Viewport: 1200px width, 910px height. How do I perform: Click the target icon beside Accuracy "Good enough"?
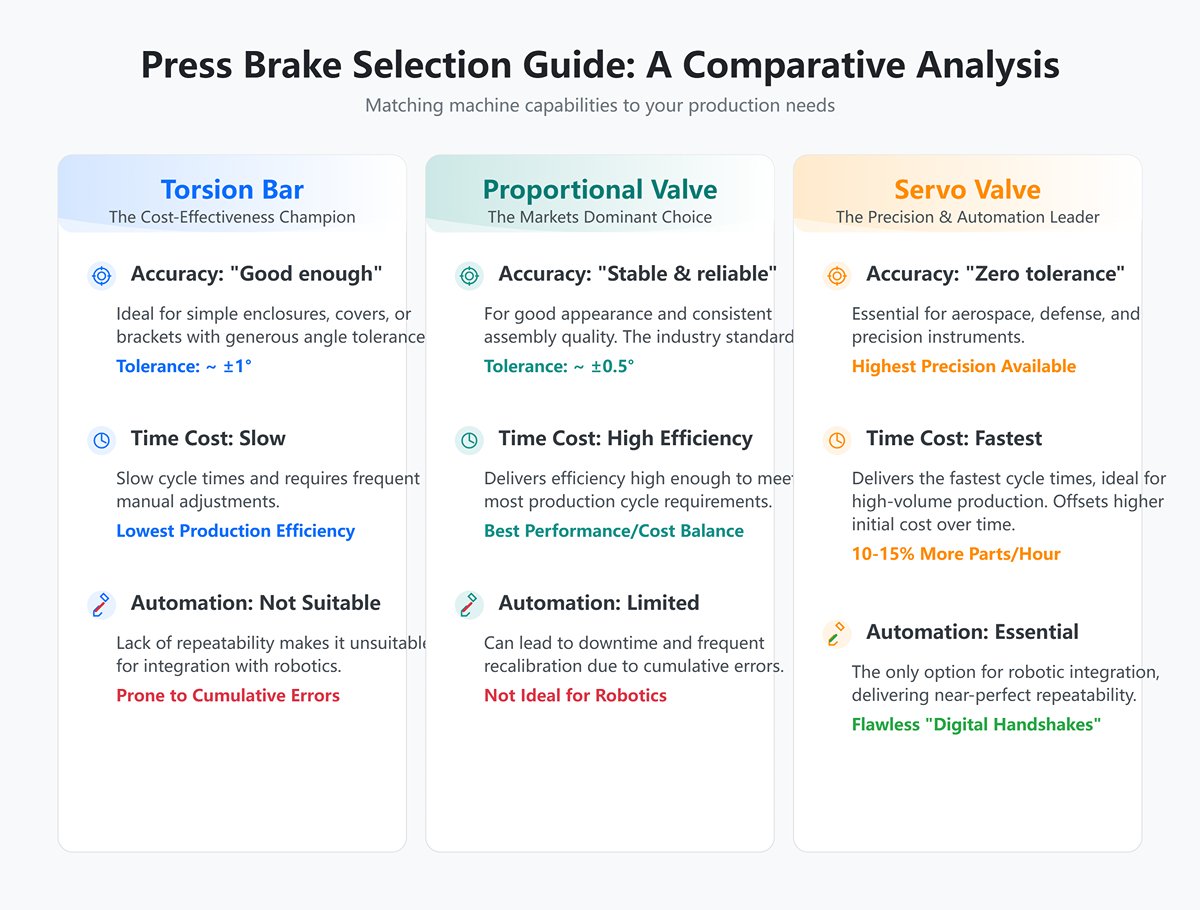[x=101, y=276]
